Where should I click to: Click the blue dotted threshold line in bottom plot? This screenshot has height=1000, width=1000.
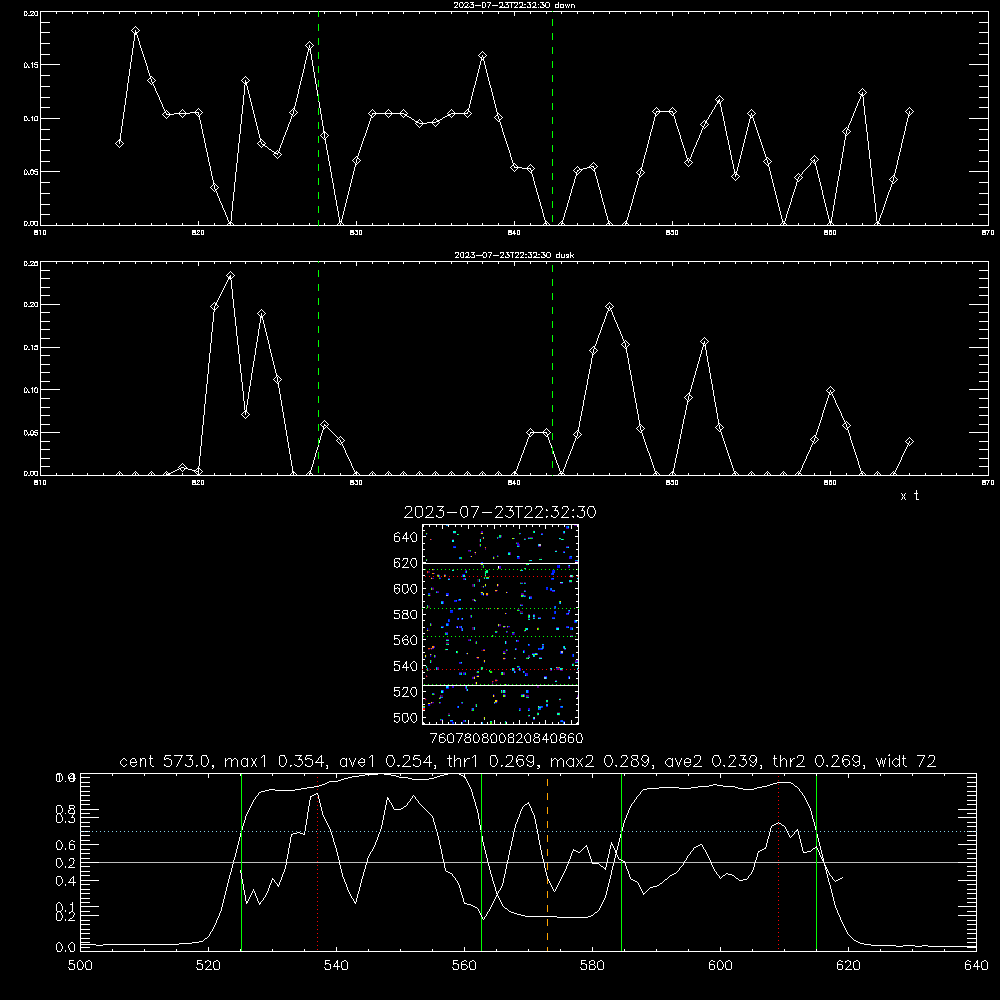coord(528,832)
